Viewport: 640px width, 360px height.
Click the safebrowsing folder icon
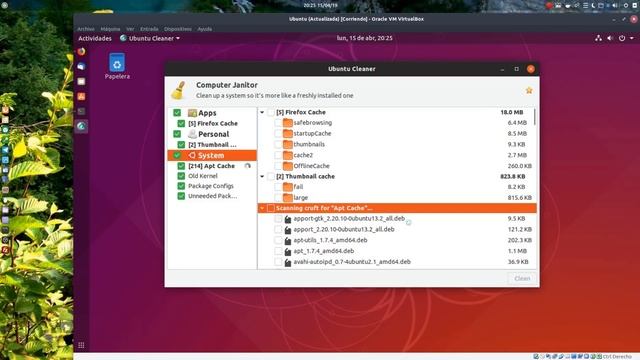coord(288,122)
